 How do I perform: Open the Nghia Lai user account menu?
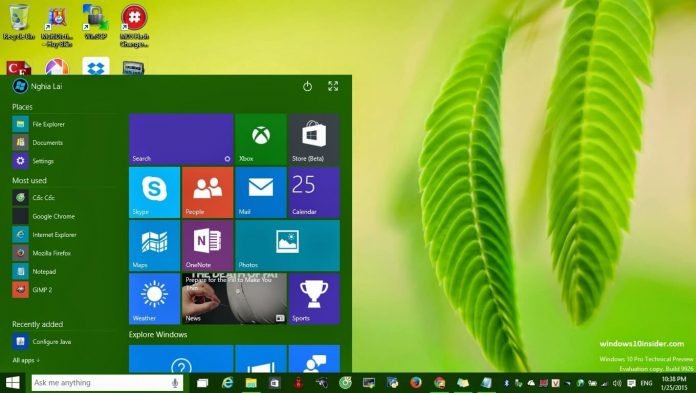coord(38,86)
